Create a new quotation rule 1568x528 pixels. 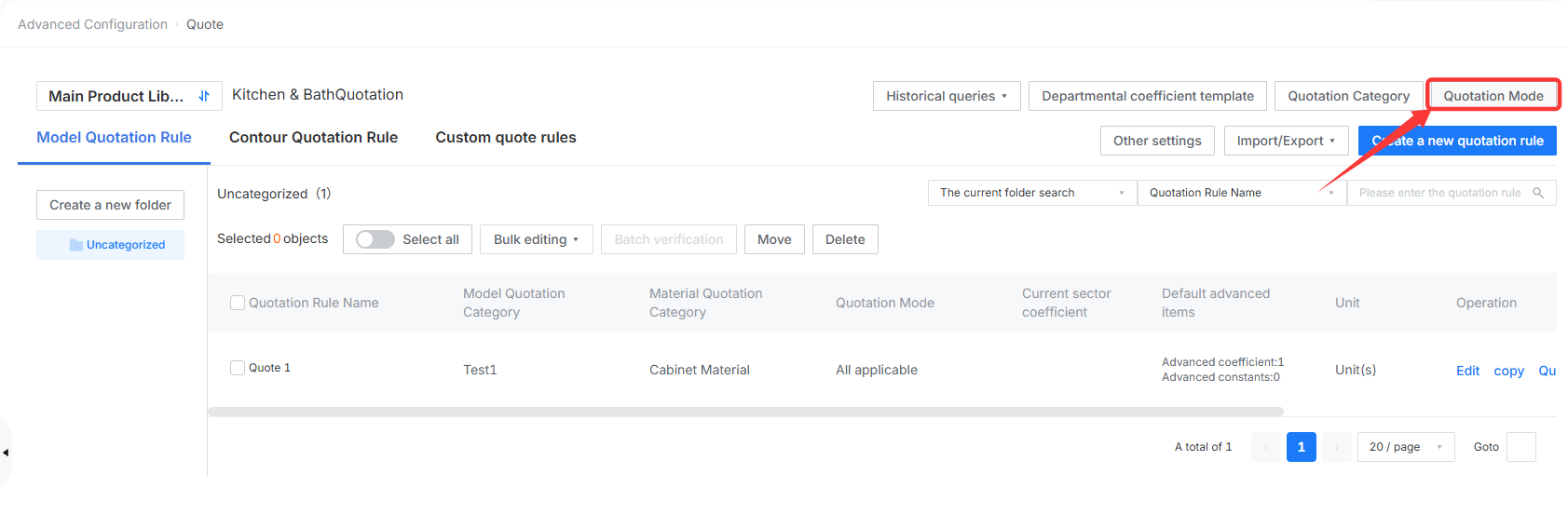click(1457, 141)
